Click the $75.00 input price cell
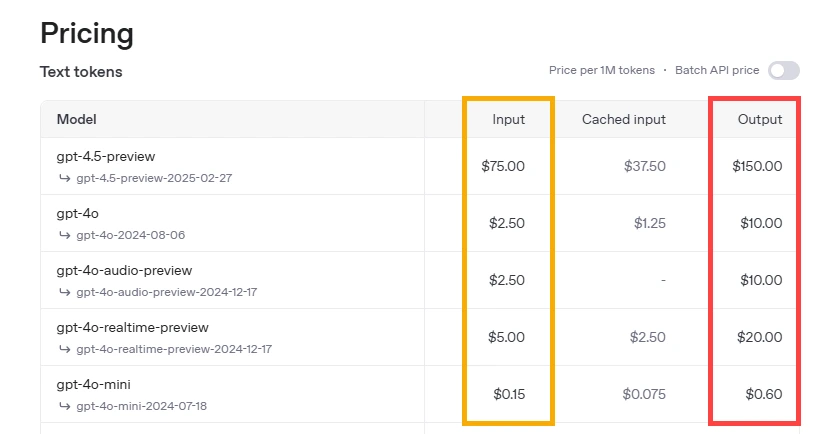 [502, 166]
